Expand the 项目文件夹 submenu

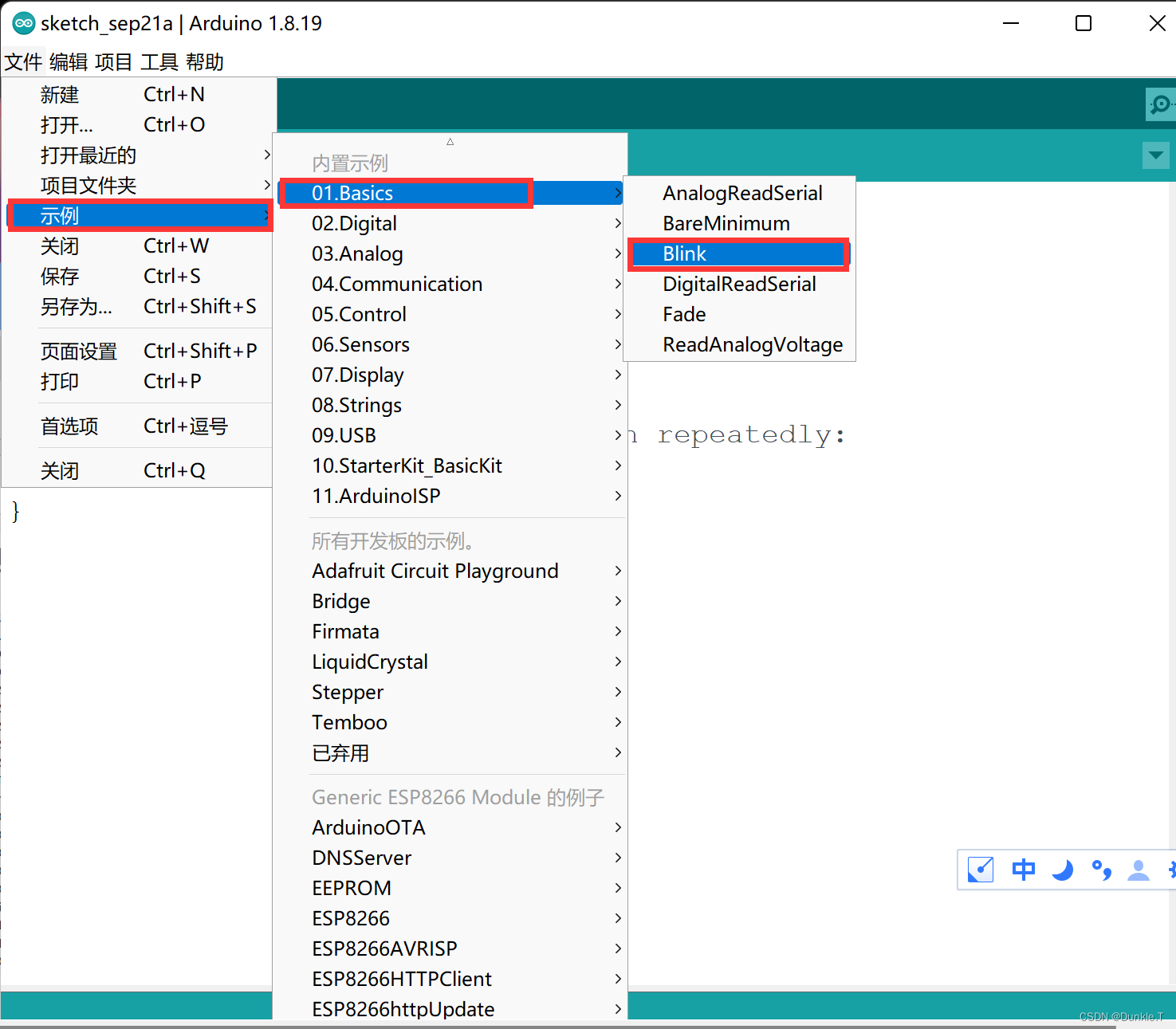pos(139,185)
